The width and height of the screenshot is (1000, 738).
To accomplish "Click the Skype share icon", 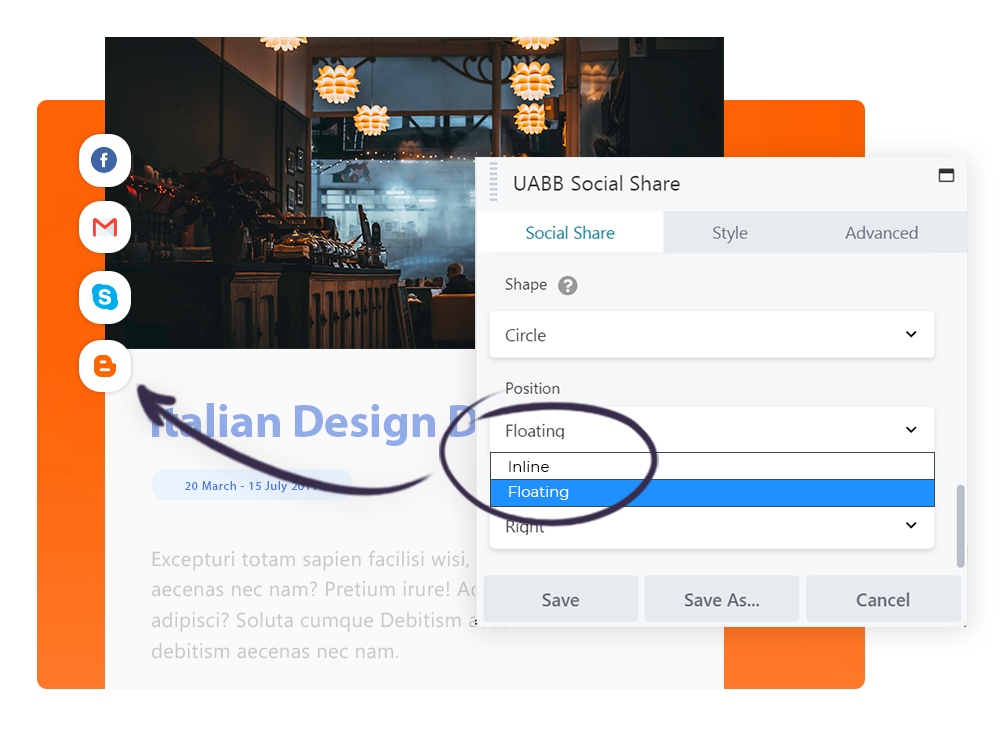I will point(104,297).
